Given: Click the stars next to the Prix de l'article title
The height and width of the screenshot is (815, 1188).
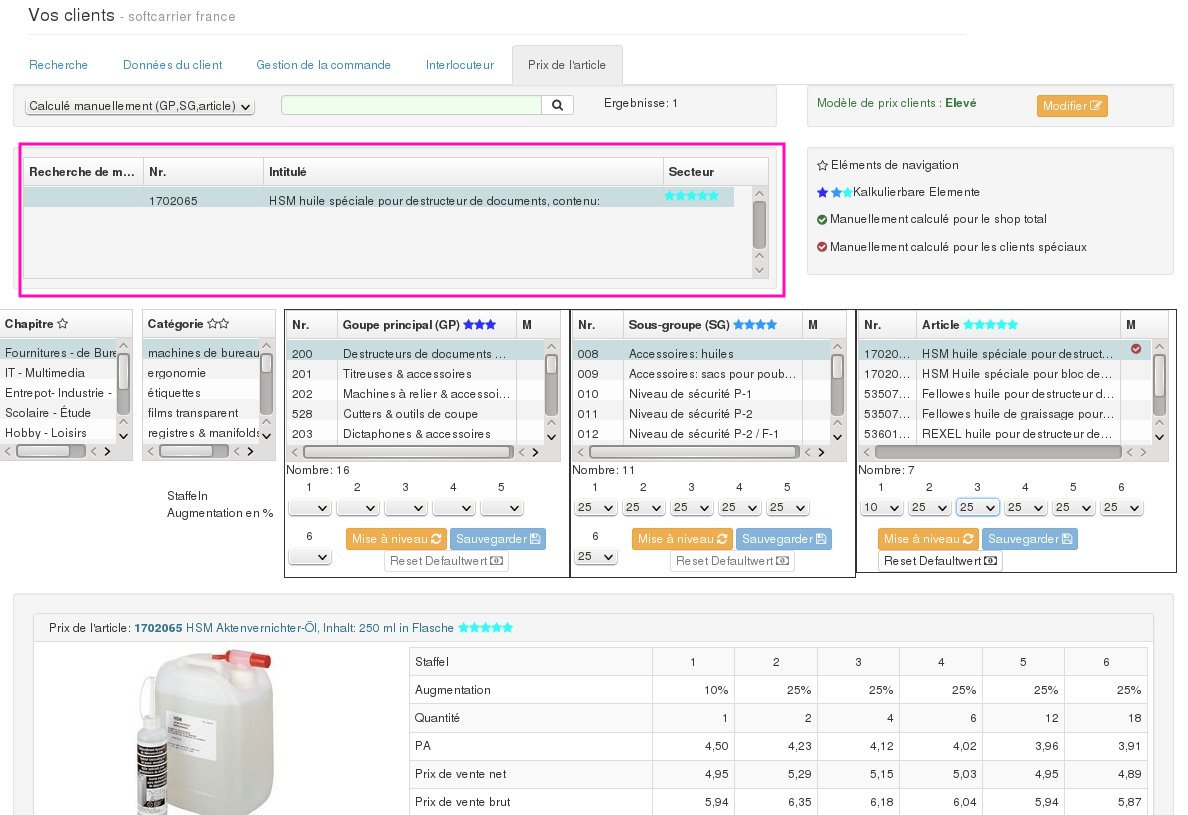Looking at the screenshot, I should click(x=486, y=627).
